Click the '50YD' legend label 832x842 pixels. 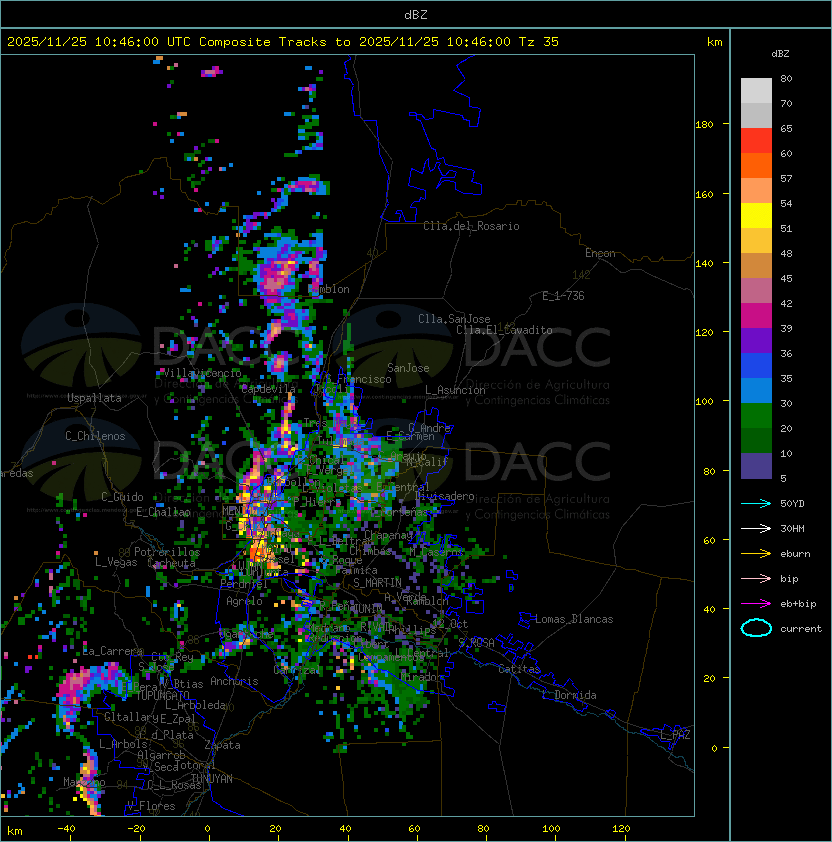(792, 504)
